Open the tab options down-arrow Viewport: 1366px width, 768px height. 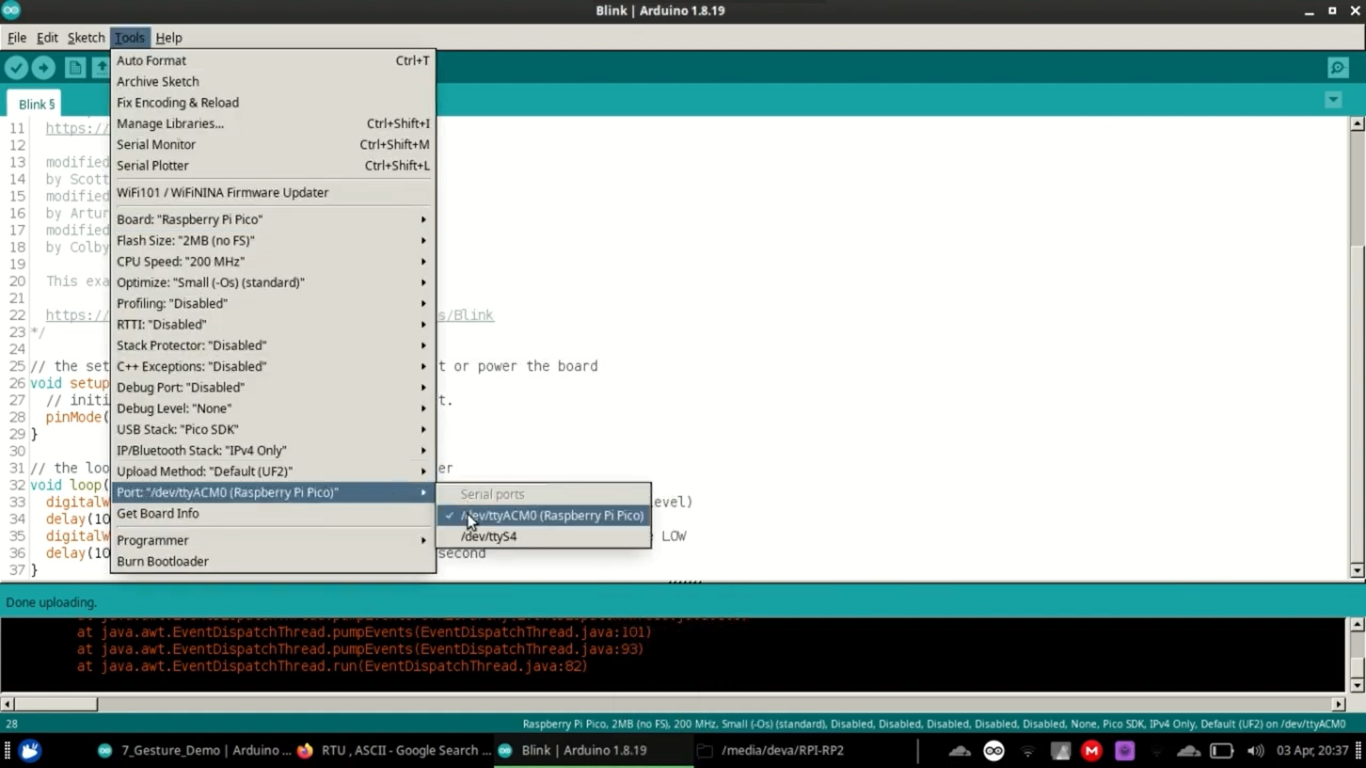[1333, 100]
